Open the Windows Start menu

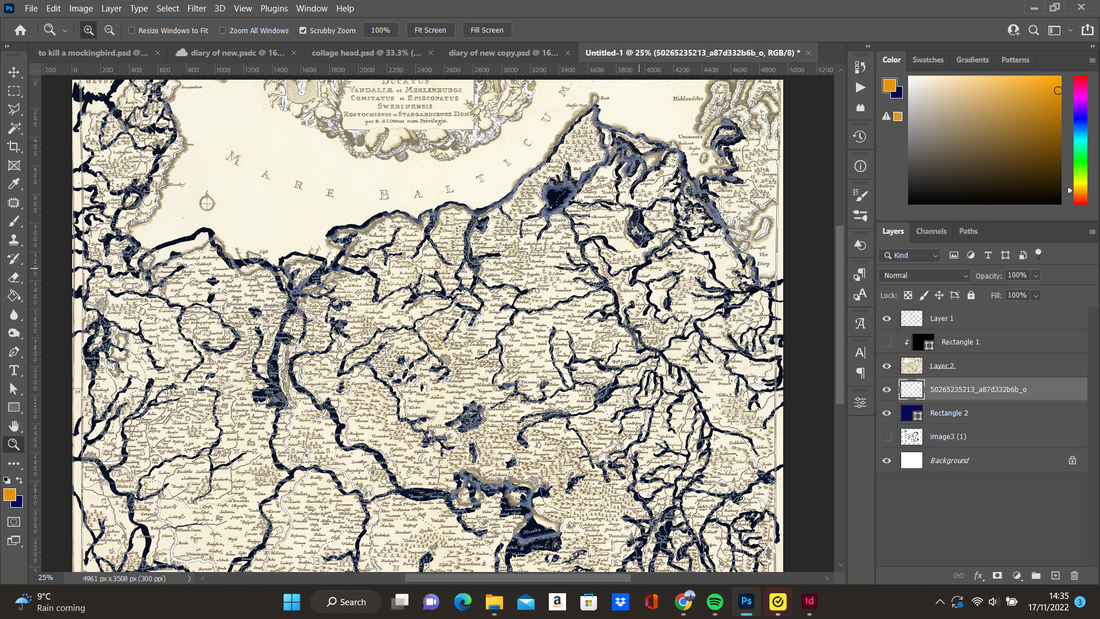[x=292, y=602]
